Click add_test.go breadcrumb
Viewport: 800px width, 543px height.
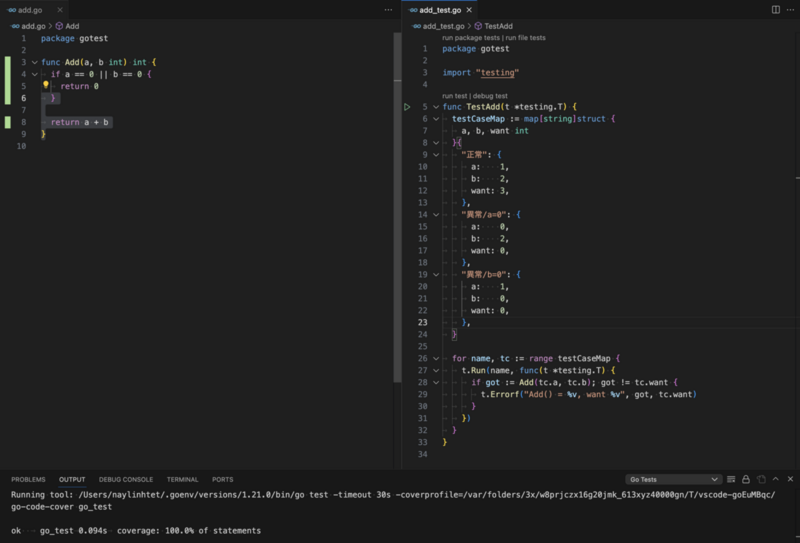439,26
